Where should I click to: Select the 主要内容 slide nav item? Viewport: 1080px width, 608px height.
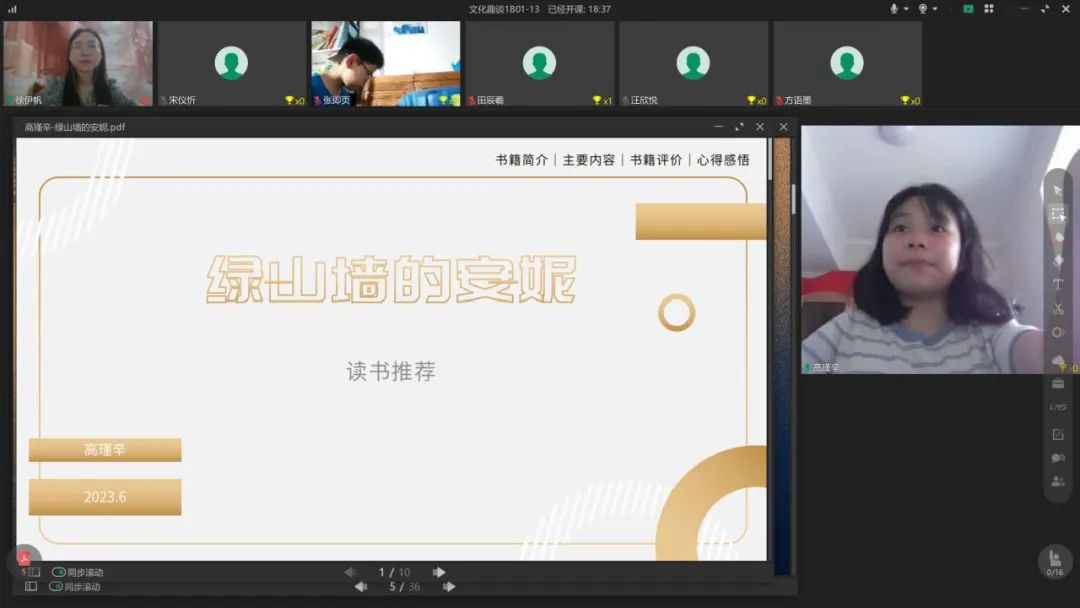tap(589, 160)
